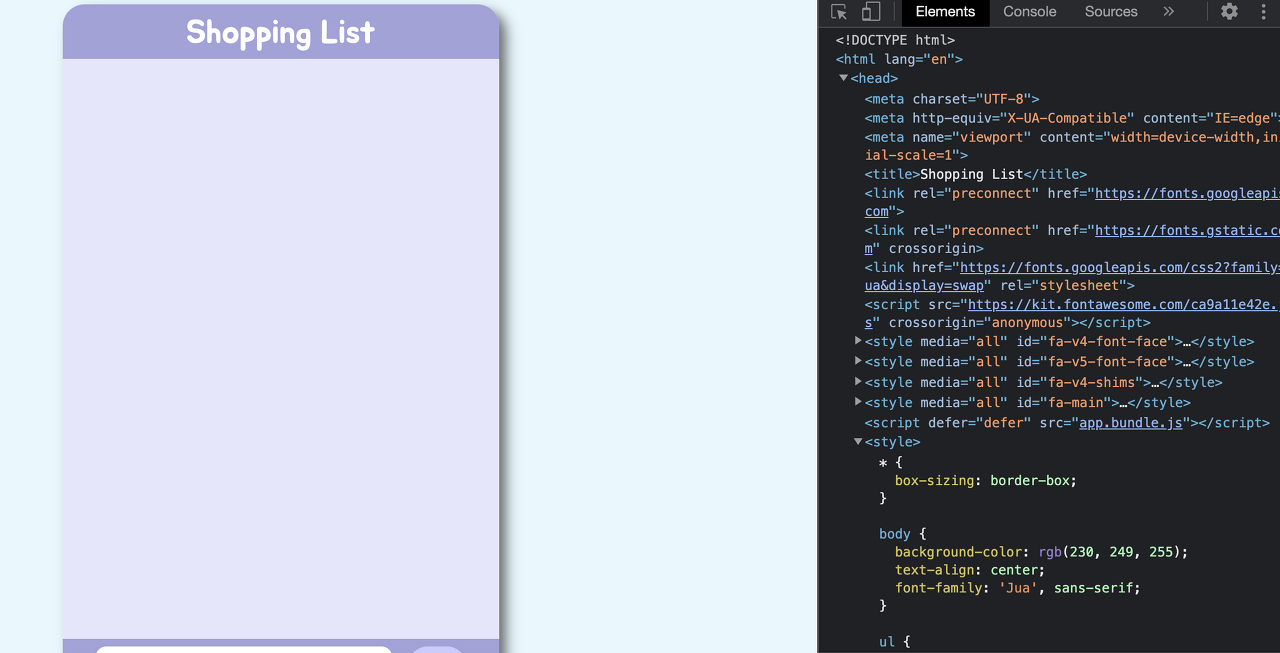Click the font-family 'Jua' declaration
Viewport: 1280px width, 653px height.
1018,588
